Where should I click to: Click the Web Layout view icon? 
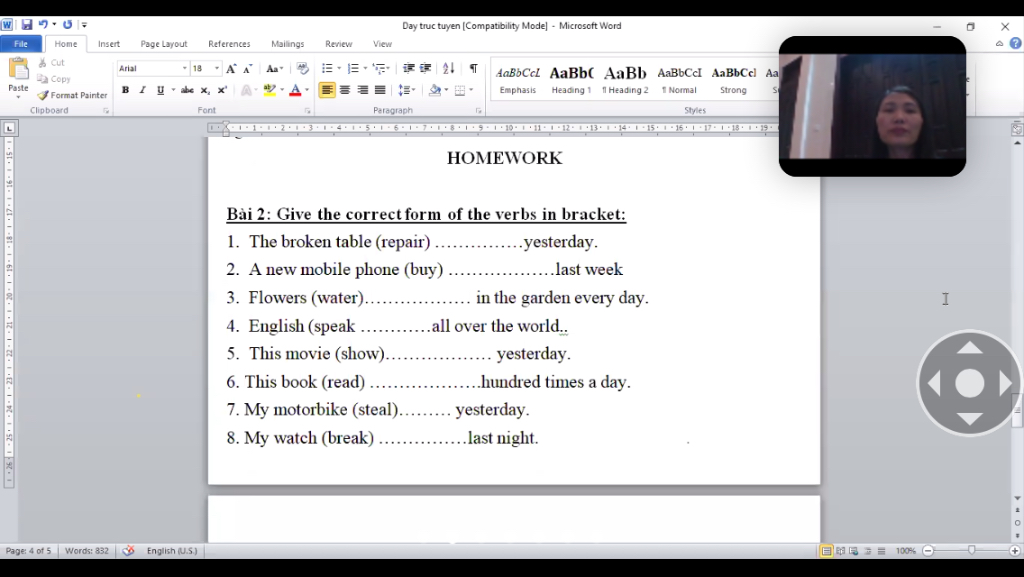click(x=854, y=551)
